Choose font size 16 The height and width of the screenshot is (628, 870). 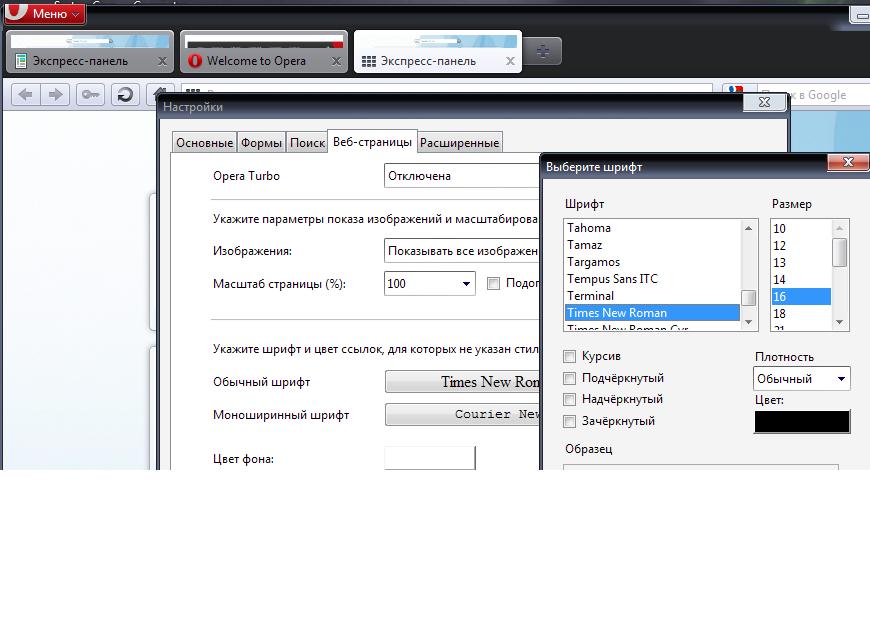coord(801,296)
